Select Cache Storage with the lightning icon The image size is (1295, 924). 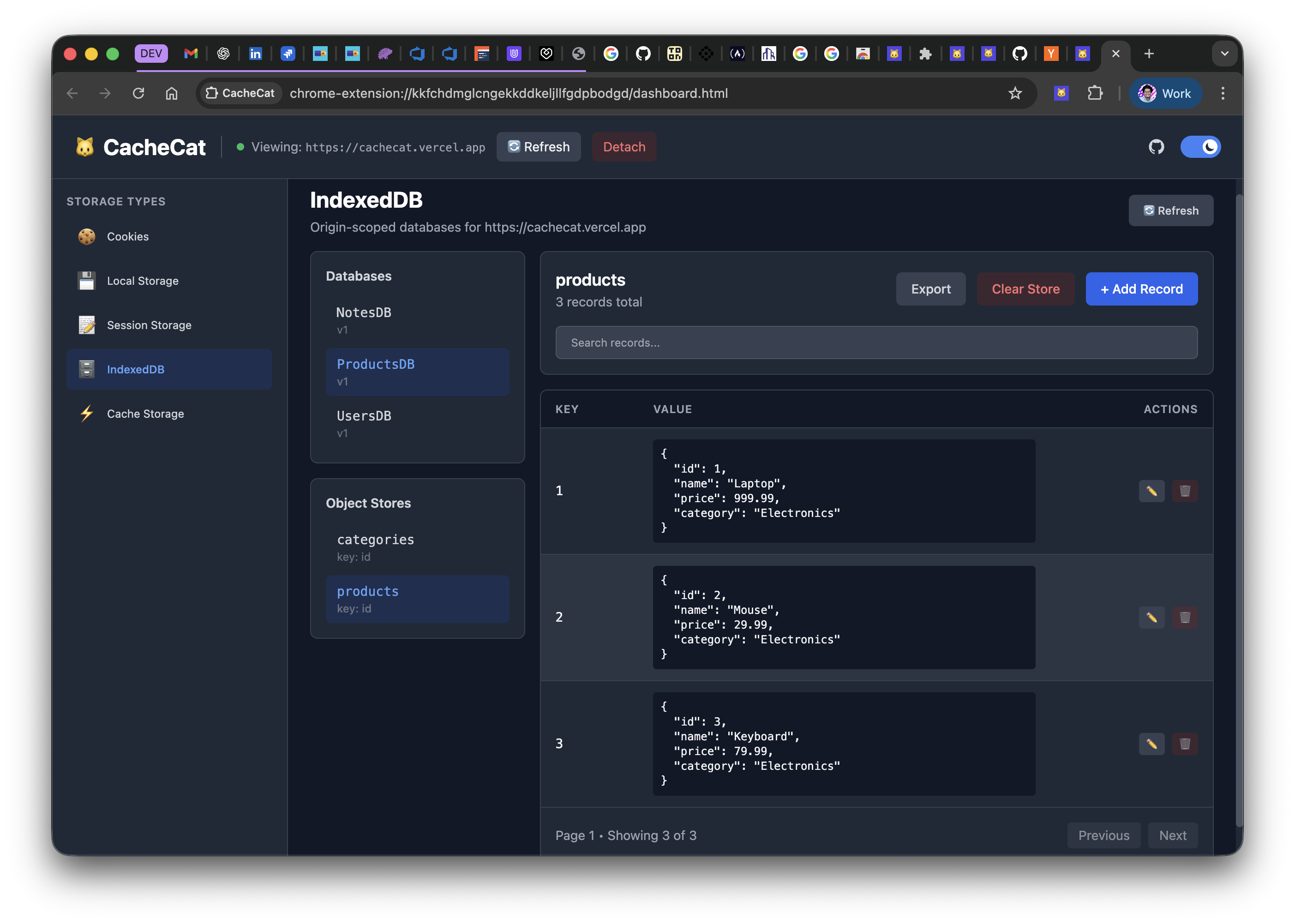click(x=146, y=414)
